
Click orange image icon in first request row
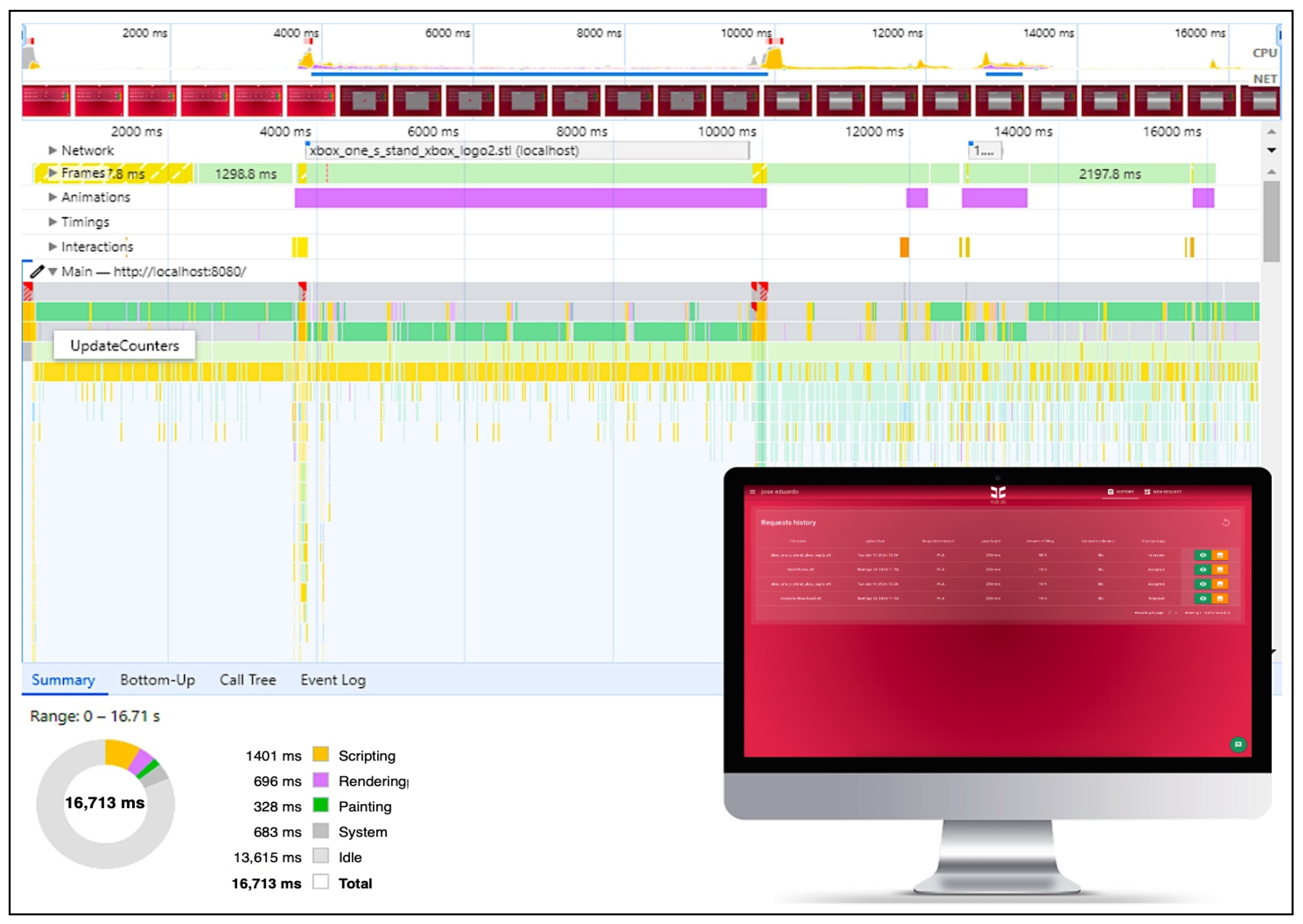pos(1220,555)
